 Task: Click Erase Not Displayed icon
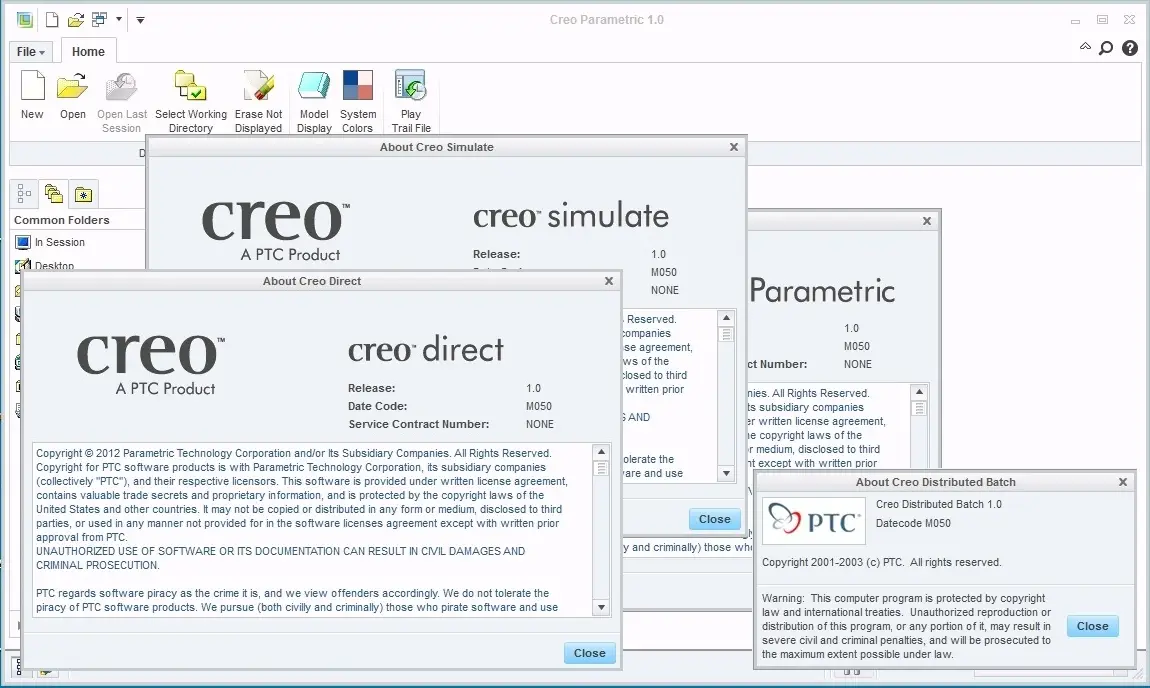[x=259, y=86]
